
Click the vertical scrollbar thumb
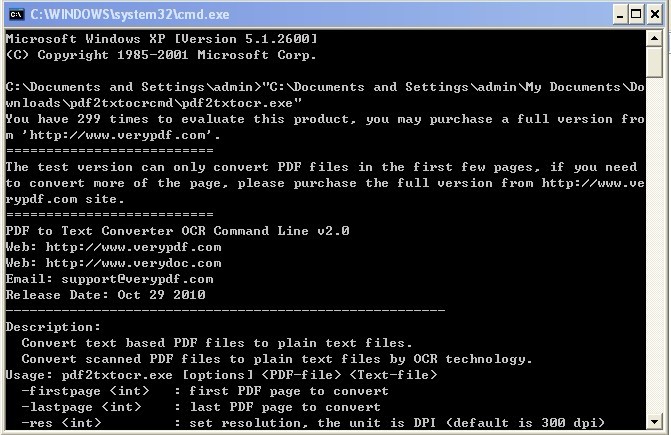pos(654,62)
